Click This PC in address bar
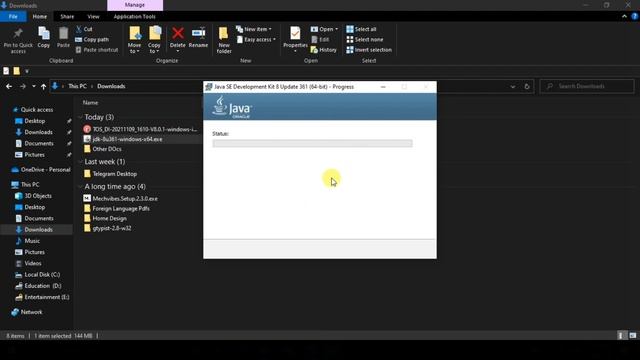The height and width of the screenshot is (360, 640). pos(77,86)
